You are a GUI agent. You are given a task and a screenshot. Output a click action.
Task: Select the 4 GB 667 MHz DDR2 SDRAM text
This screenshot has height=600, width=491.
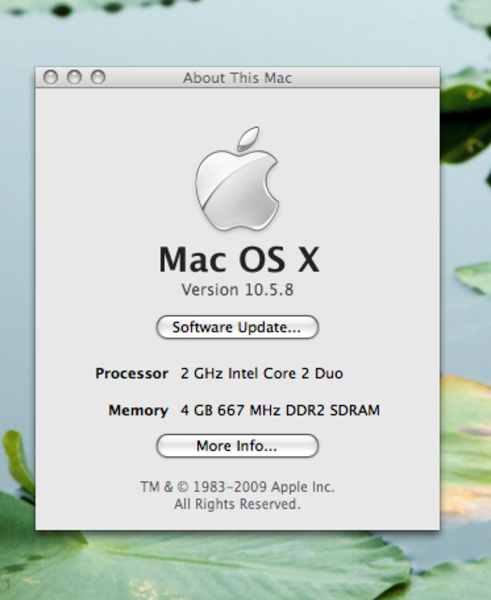click(280, 410)
